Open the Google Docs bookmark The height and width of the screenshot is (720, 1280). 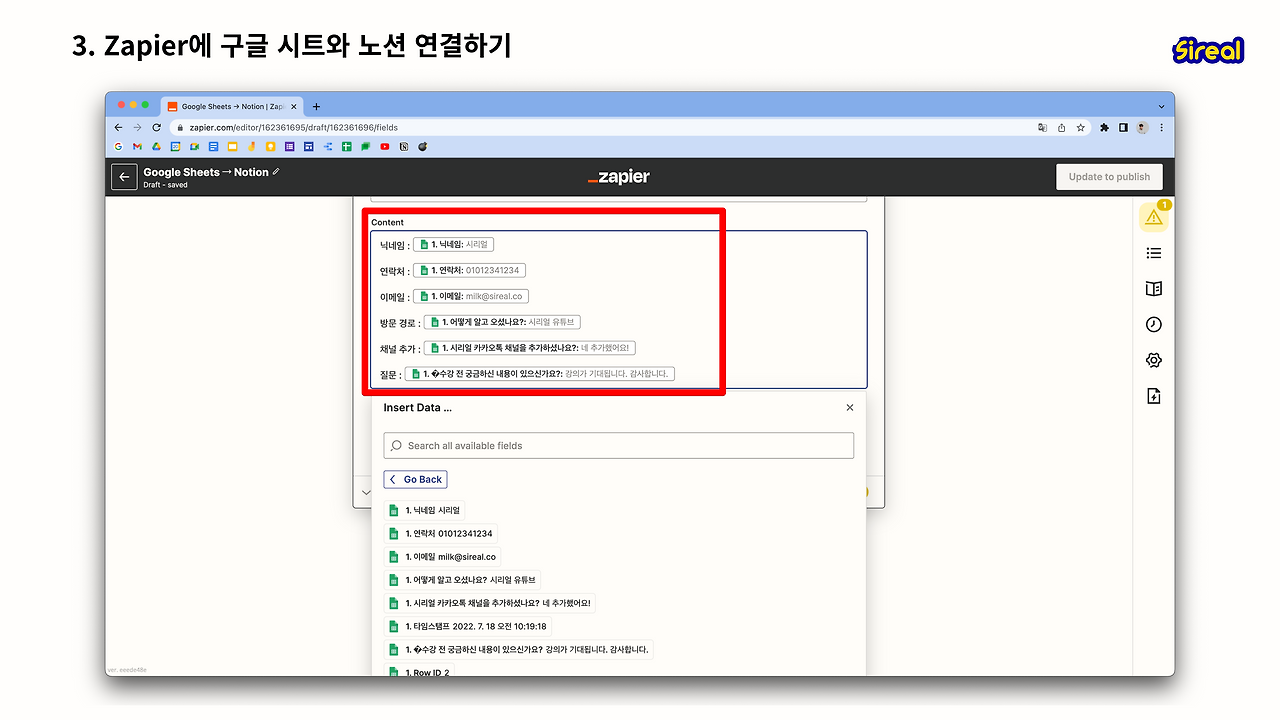[213, 147]
